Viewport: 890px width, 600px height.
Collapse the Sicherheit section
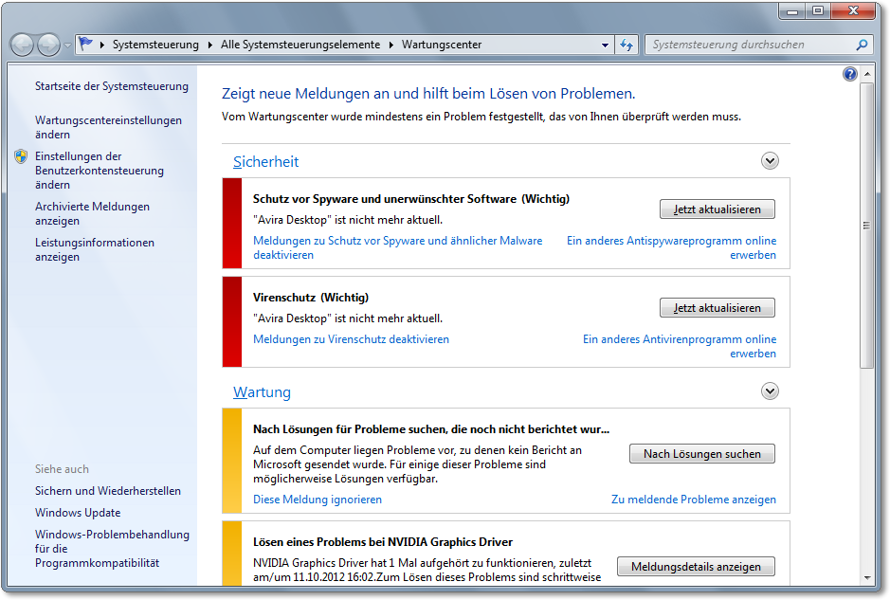pos(769,161)
